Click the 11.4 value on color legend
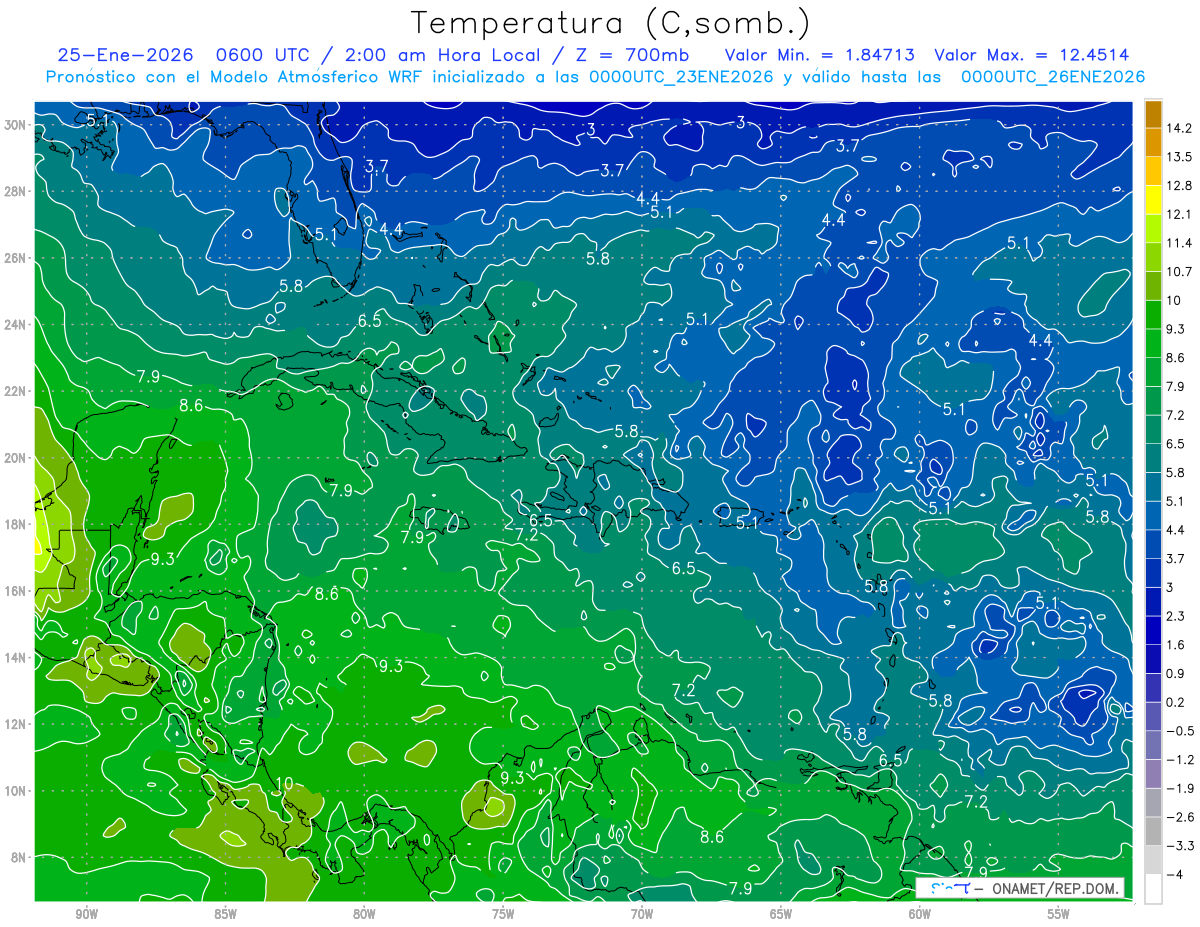1200x927 pixels. 1178,243
